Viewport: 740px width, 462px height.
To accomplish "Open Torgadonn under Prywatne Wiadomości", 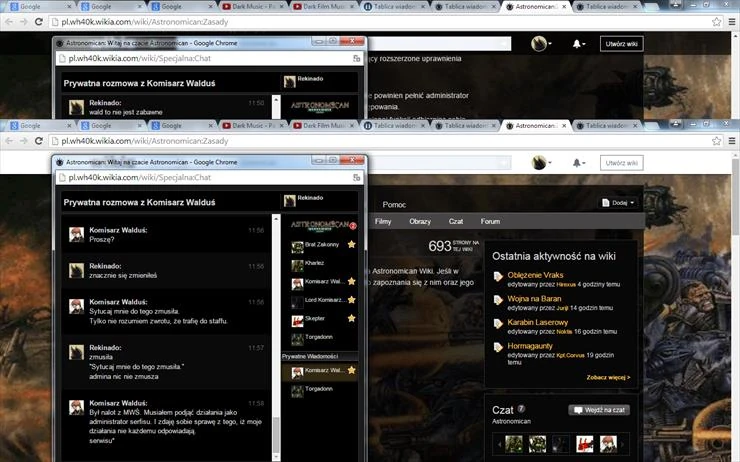I will point(320,390).
